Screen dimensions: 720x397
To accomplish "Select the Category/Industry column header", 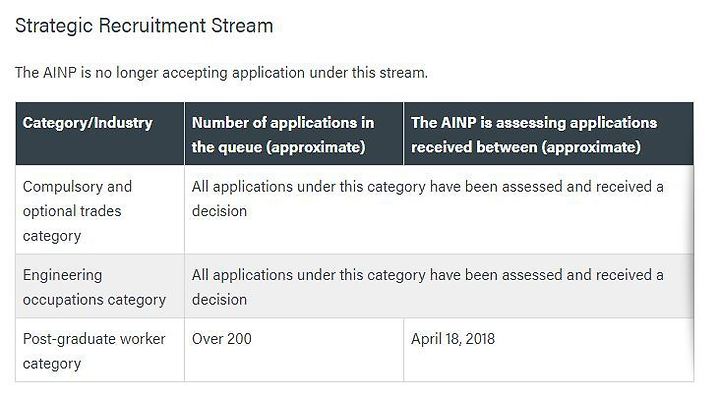I will (100, 134).
